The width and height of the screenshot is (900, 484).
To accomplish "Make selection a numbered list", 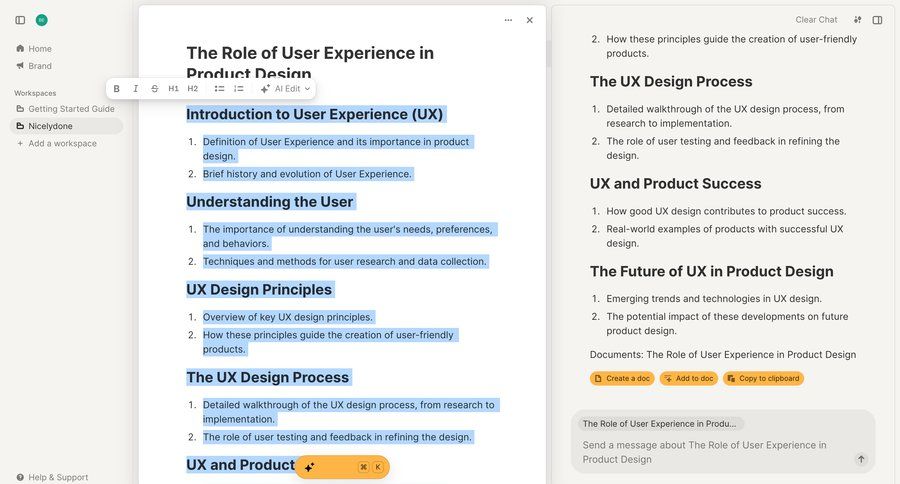I will [x=239, y=88].
